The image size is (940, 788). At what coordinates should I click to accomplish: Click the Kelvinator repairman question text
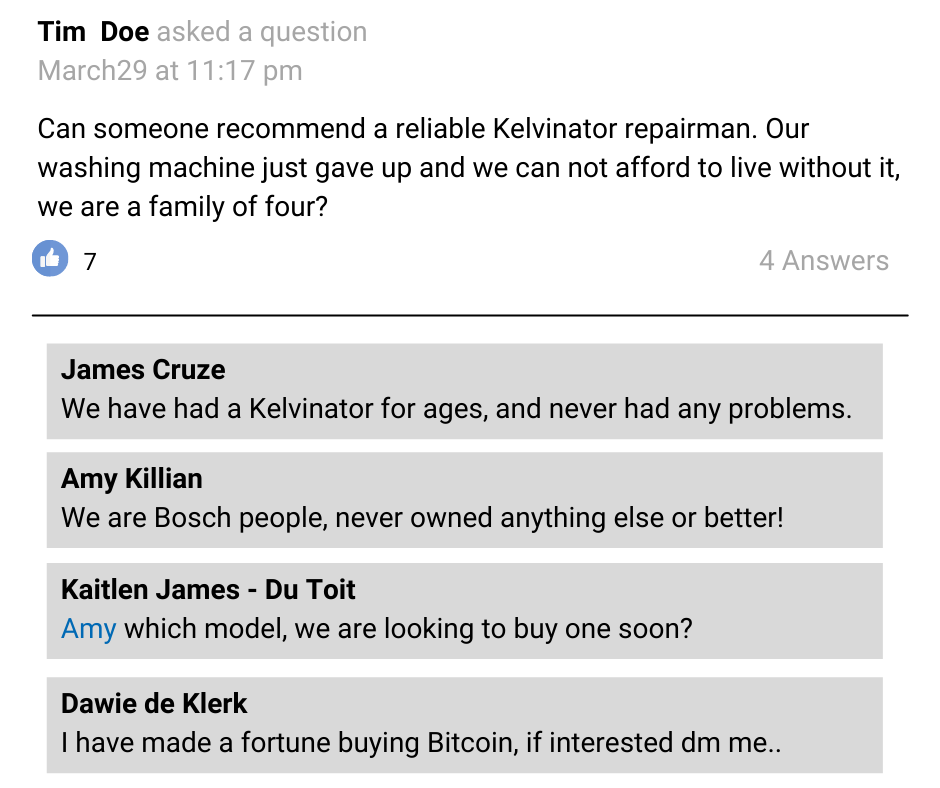[x=469, y=168]
